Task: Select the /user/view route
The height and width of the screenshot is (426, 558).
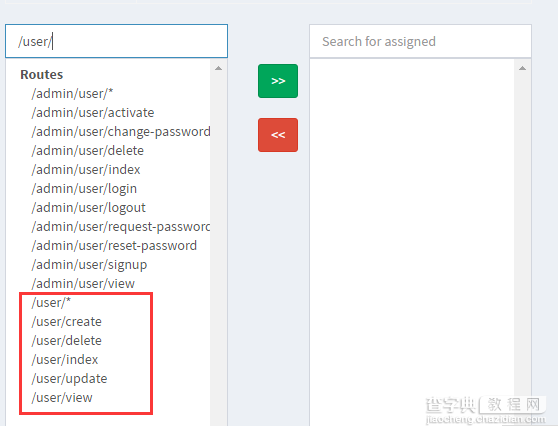Action: point(62,398)
